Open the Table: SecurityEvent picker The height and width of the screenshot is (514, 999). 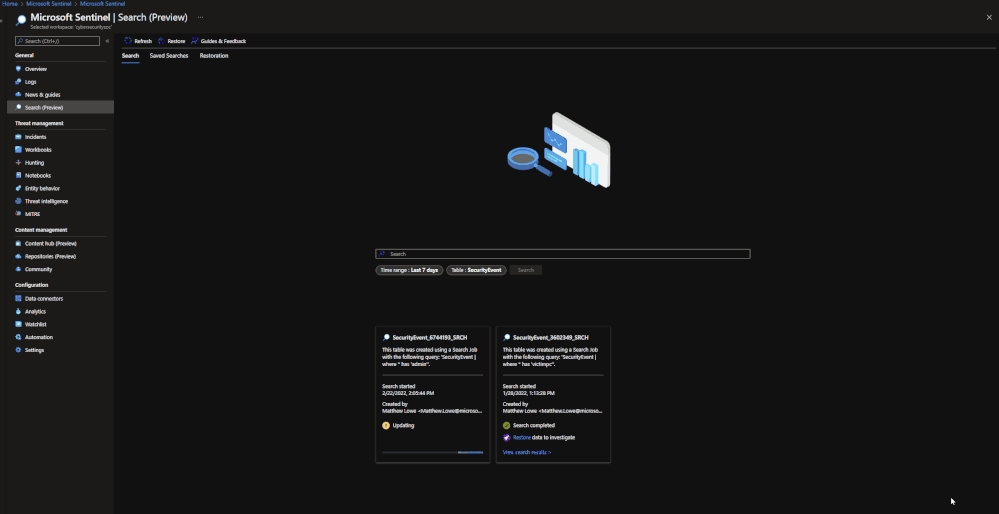(x=476, y=270)
